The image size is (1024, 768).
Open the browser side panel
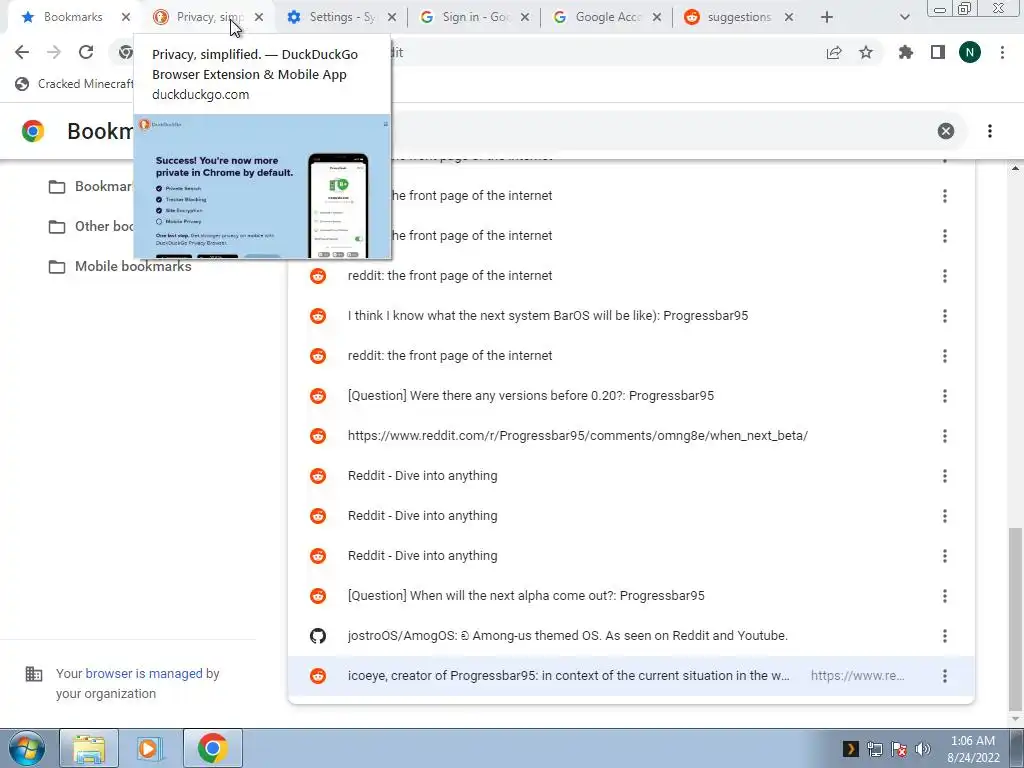(938, 52)
